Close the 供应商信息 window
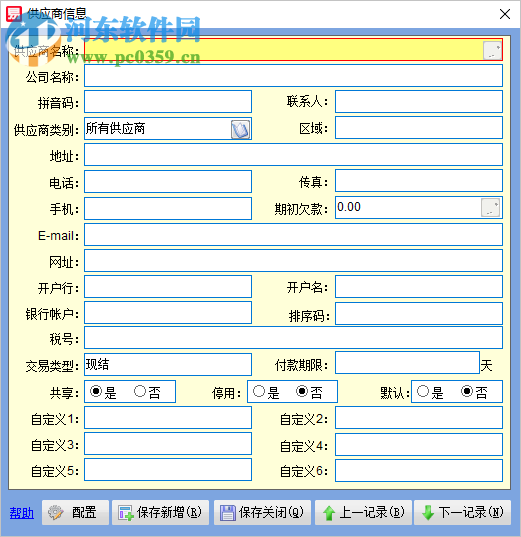Image resolution: width=521 pixels, height=537 pixels. pos(505,14)
